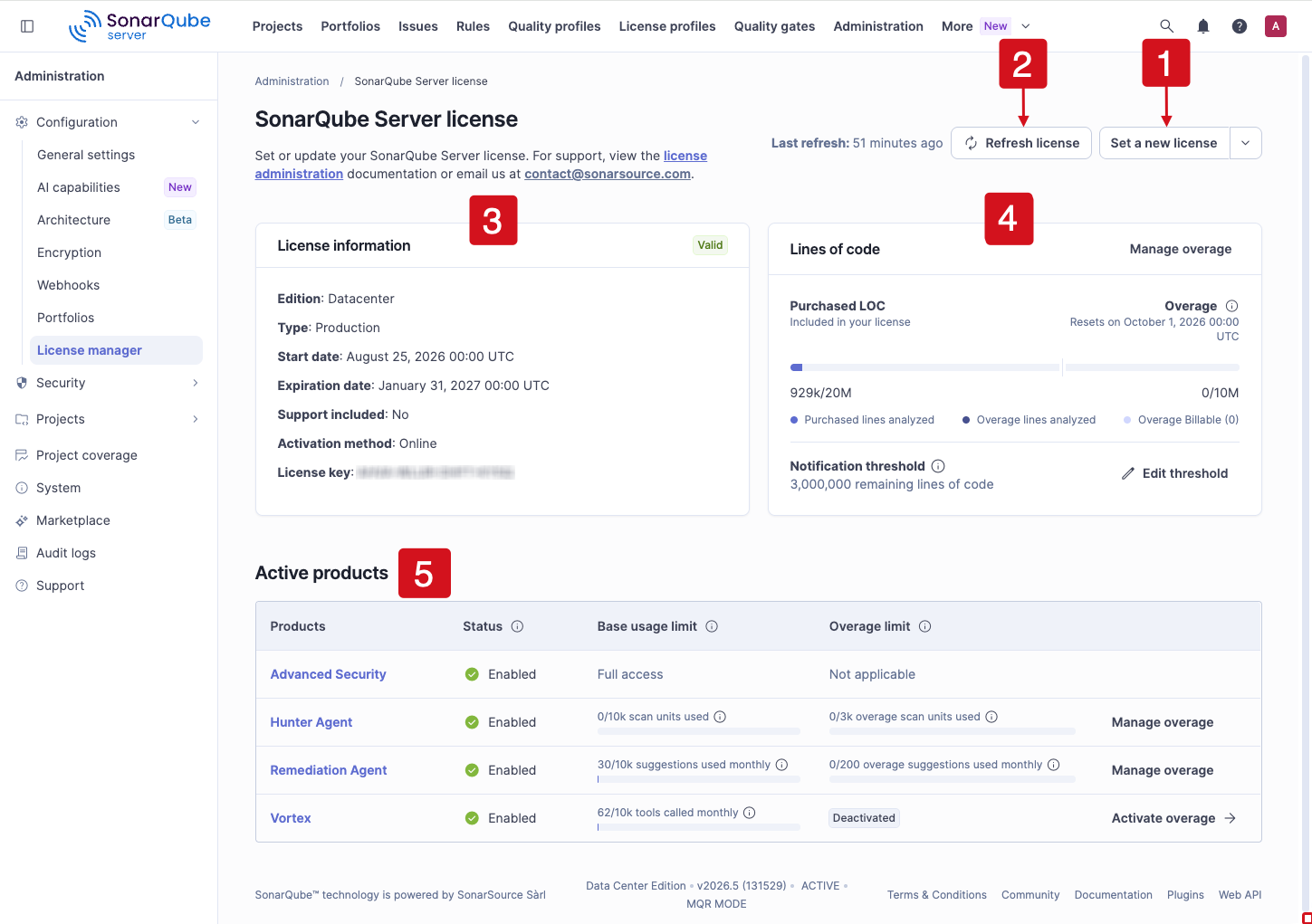Click Manage overage in Lines of code card
Screen dimensions: 1312x924
coord(1181,249)
